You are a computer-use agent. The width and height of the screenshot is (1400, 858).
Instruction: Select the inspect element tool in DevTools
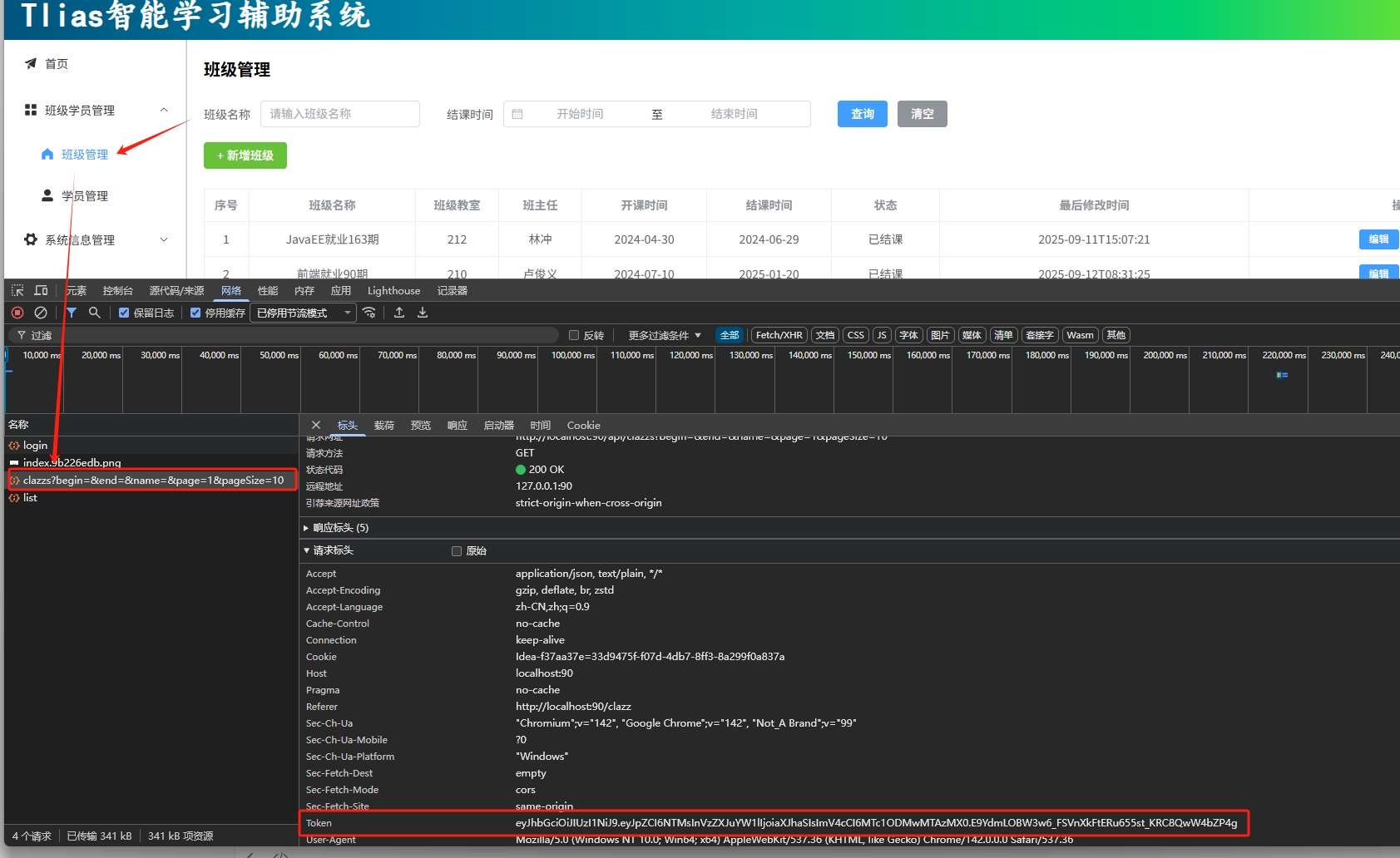coord(16,290)
